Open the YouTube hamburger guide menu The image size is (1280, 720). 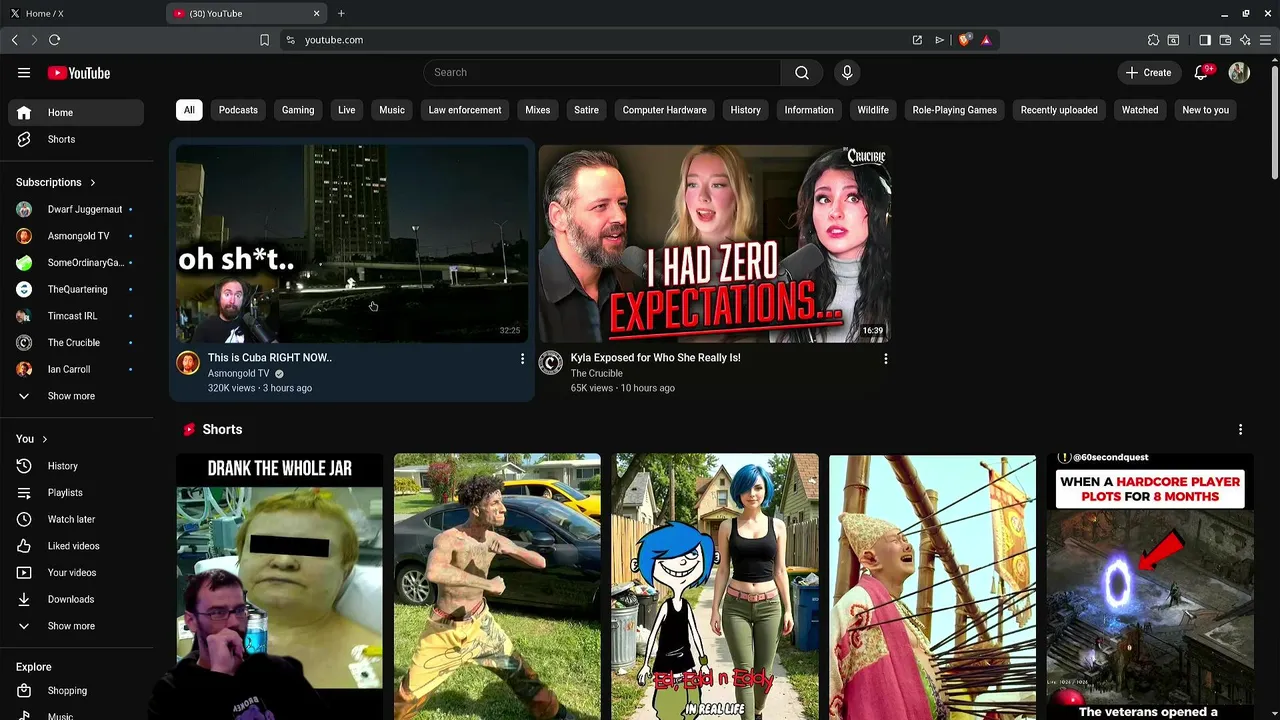(24, 72)
